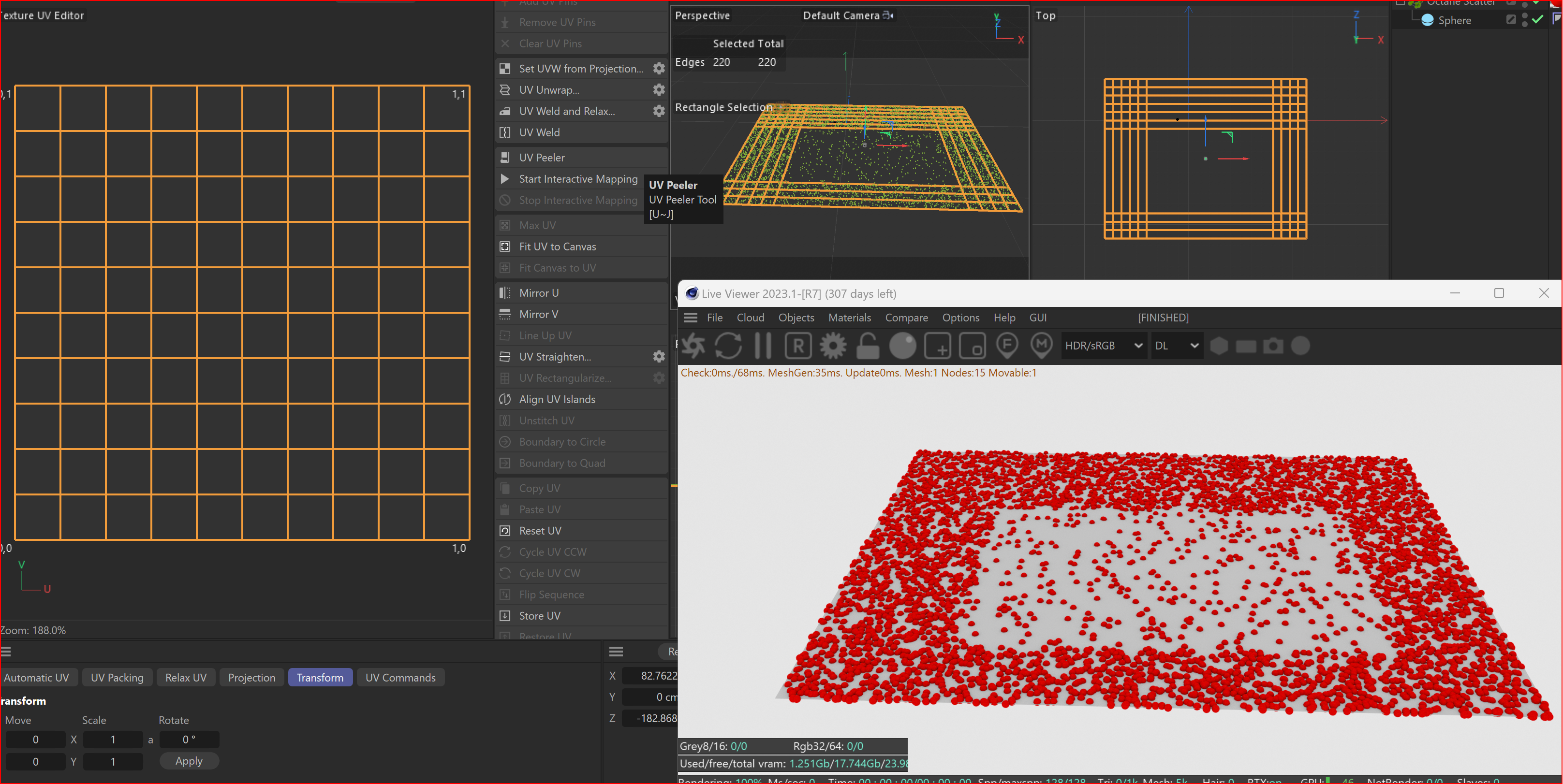This screenshot has height=784, width=1563.
Task: Toggle the Sphere visibility dots
Action: click(x=1525, y=20)
